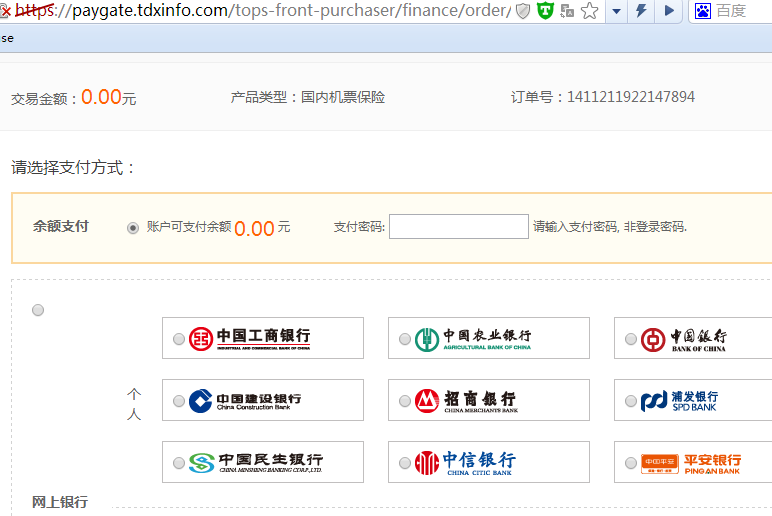Image resolution: width=772 pixels, height=516 pixels.
Task: Click the green T shield extension icon
Action: (x=545, y=10)
